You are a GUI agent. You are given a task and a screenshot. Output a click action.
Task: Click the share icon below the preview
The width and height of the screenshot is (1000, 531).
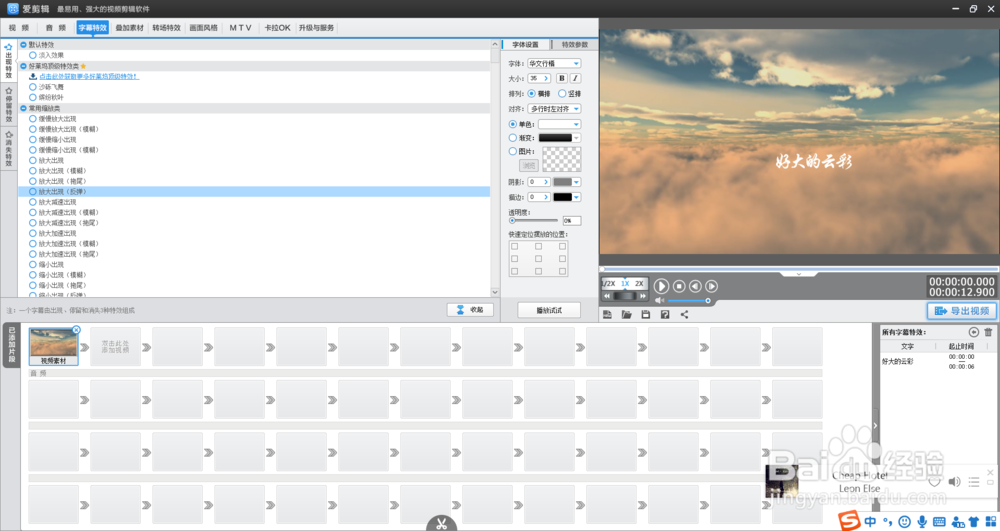[x=684, y=314]
